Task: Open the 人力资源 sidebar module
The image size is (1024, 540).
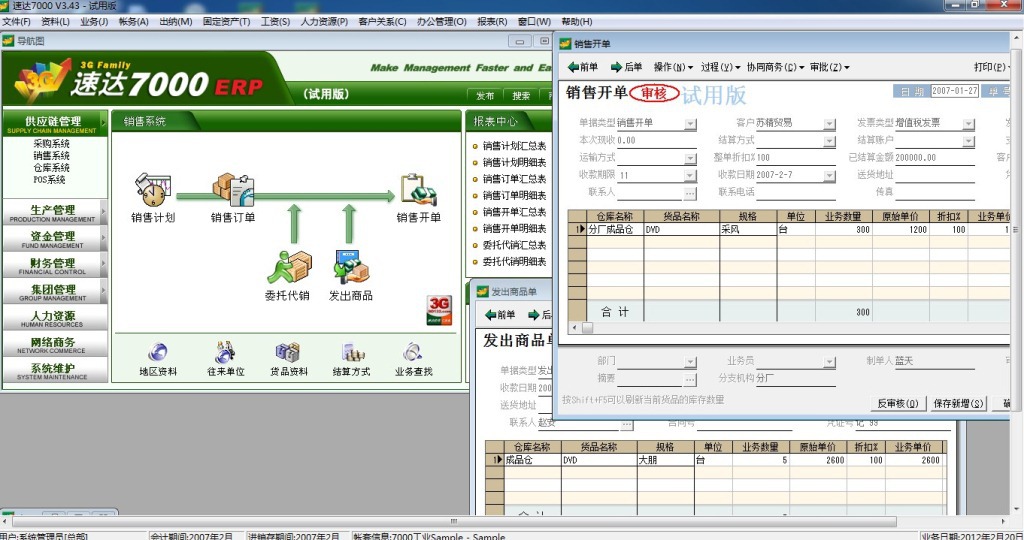Action: [x=55, y=319]
